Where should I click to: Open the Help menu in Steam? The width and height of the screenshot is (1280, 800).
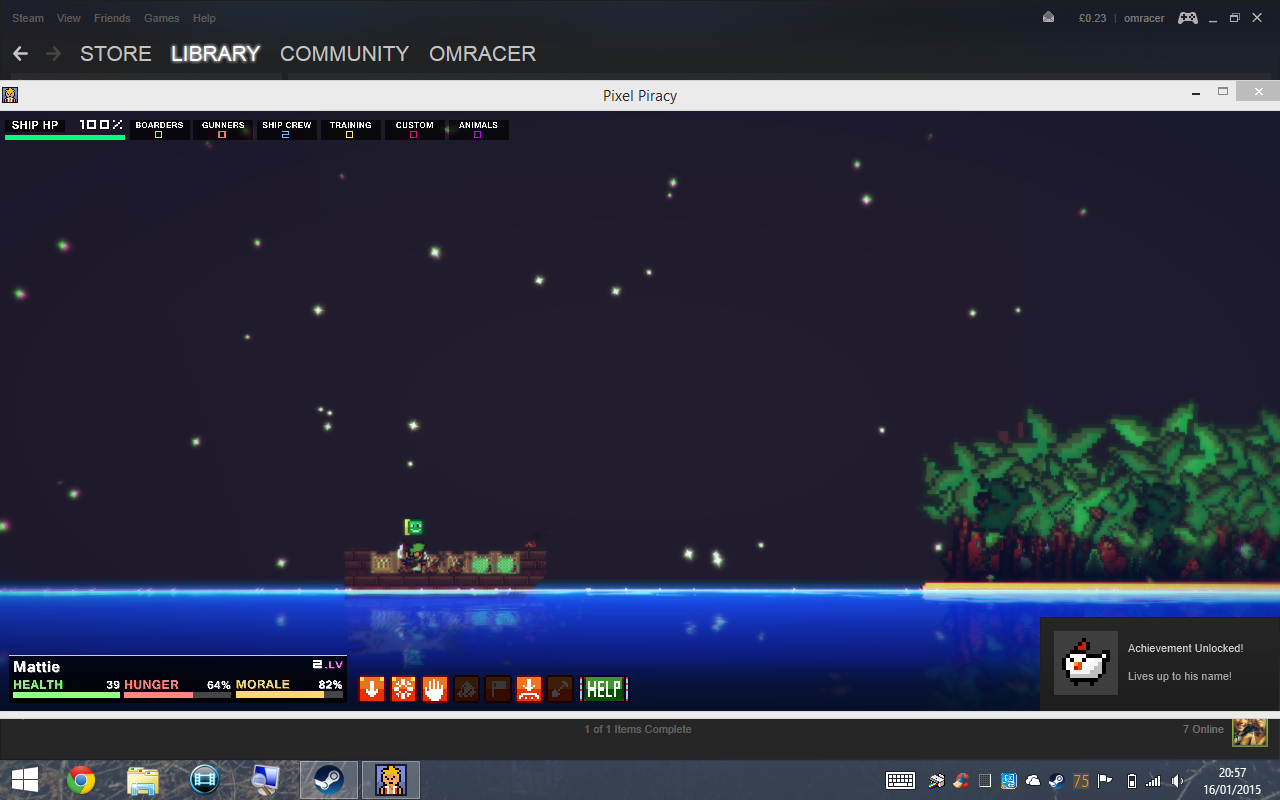204,18
